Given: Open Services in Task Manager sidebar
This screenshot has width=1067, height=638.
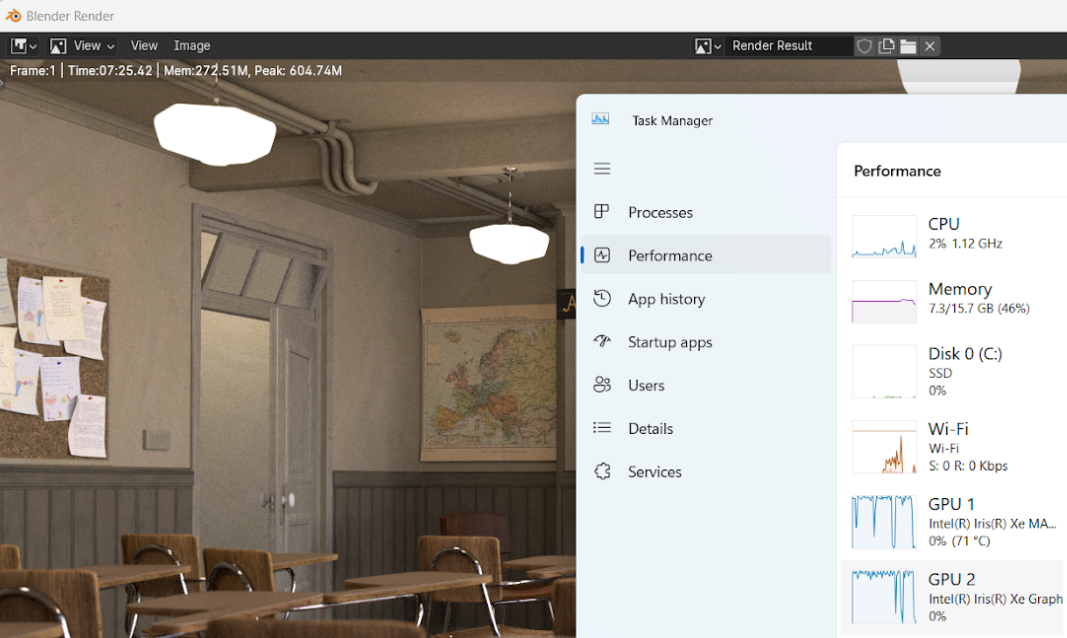Looking at the screenshot, I should (654, 472).
